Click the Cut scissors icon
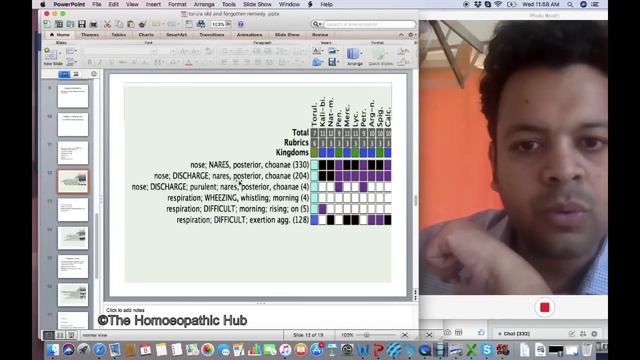This screenshot has width=640, height=360. coord(107,24)
